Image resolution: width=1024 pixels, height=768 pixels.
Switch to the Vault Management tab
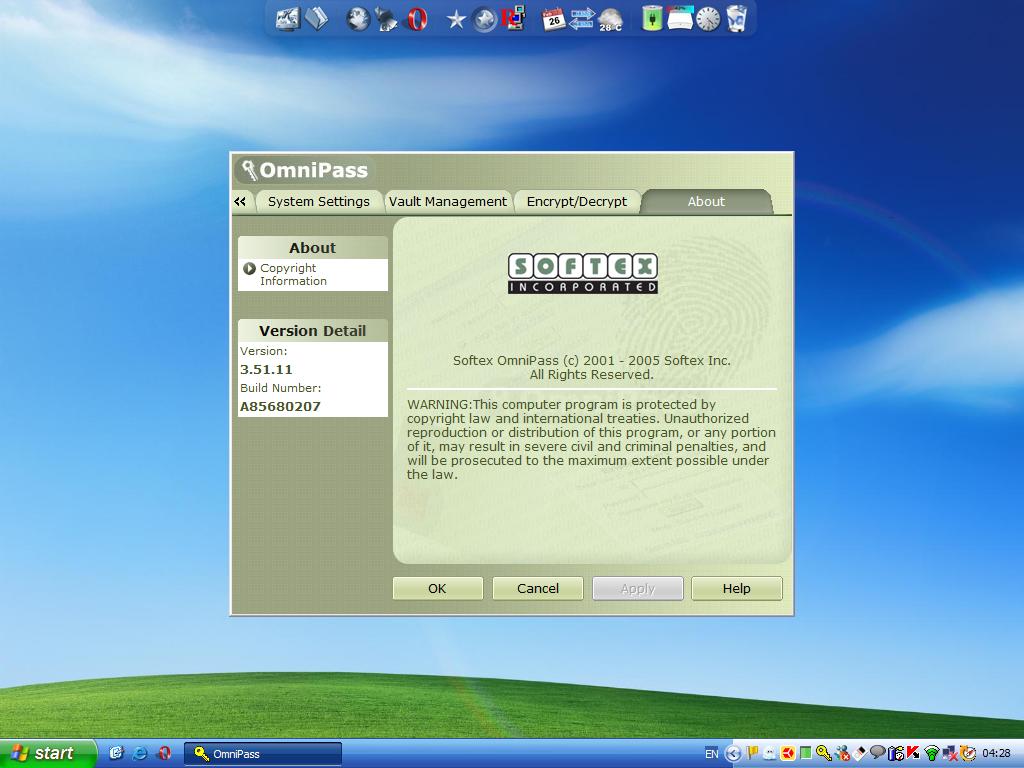[447, 202]
